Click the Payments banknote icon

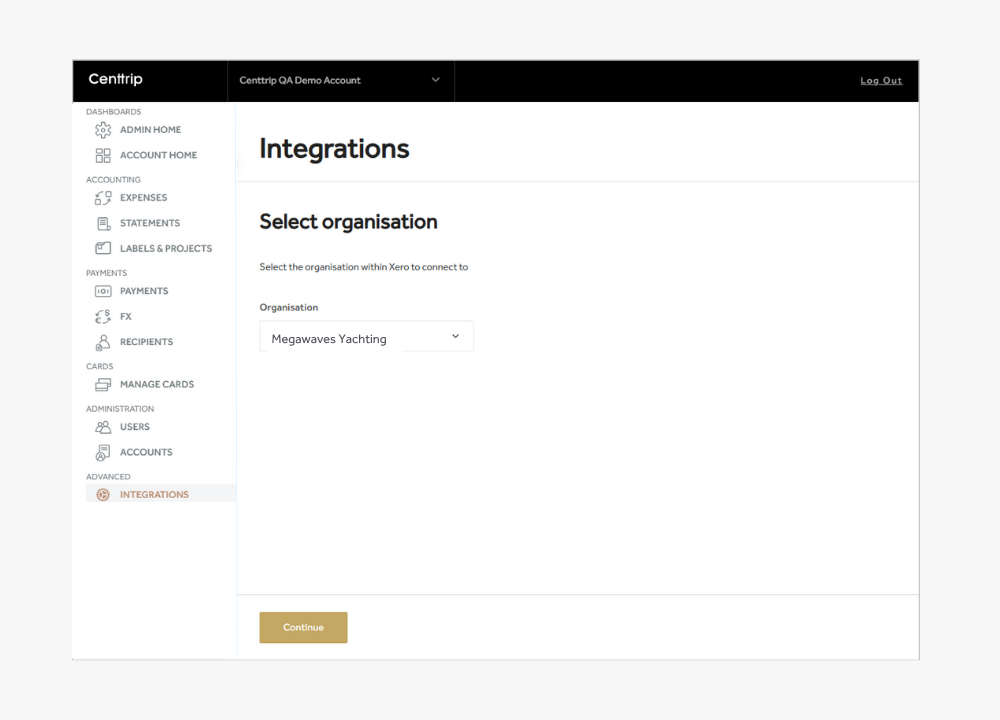click(x=103, y=291)
